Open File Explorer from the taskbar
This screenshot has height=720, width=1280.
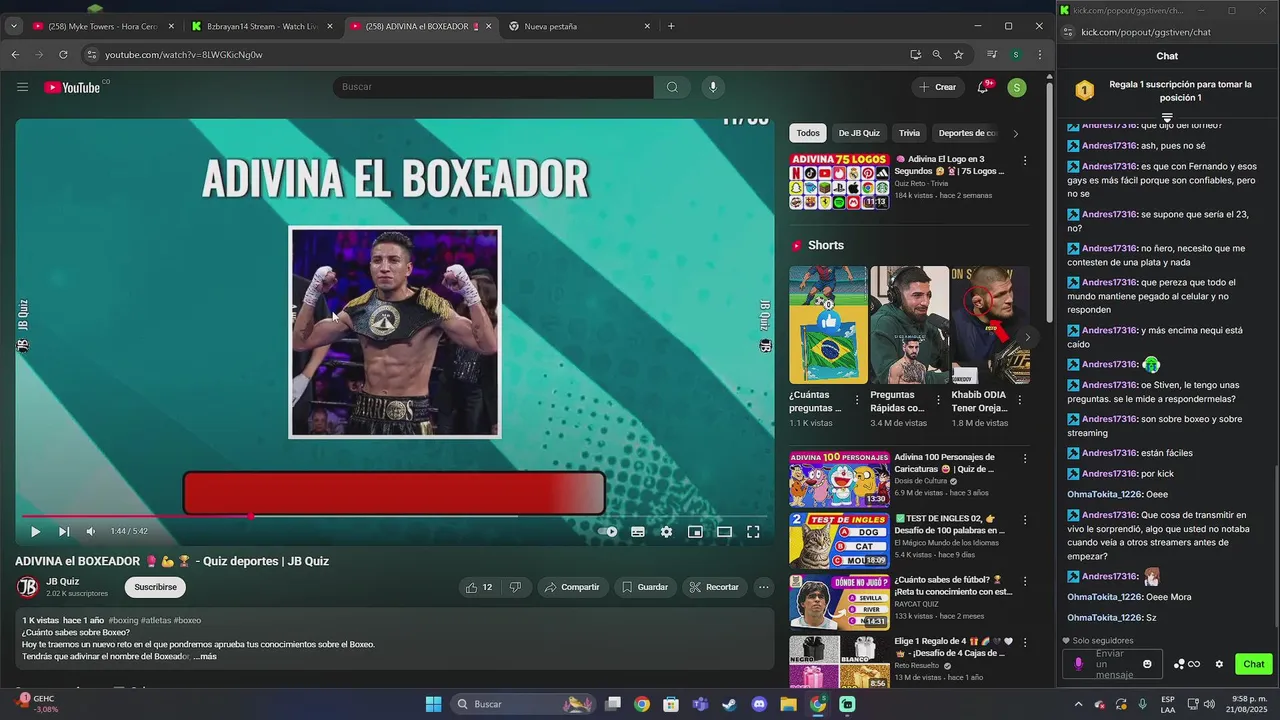coord(788,704)
